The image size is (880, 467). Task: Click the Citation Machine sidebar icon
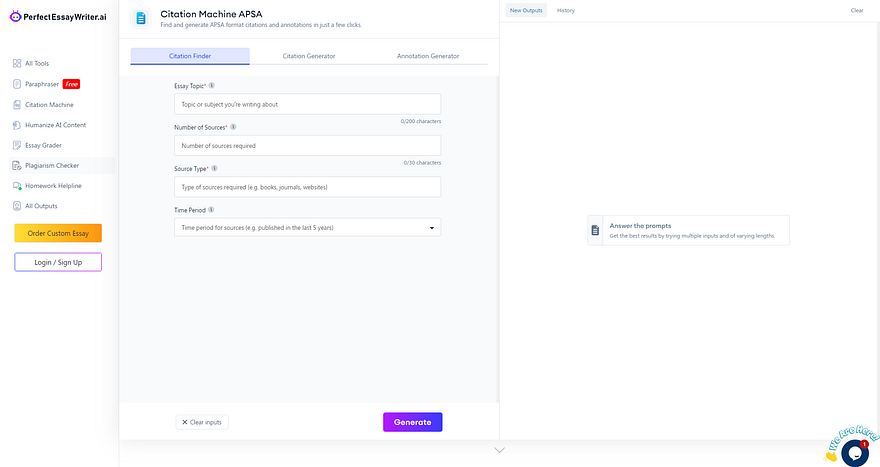[x=17, y=104]
